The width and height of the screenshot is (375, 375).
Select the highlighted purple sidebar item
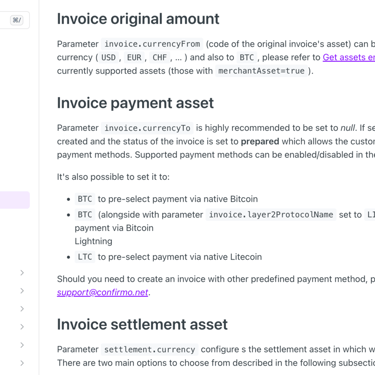tap(15, 200)
